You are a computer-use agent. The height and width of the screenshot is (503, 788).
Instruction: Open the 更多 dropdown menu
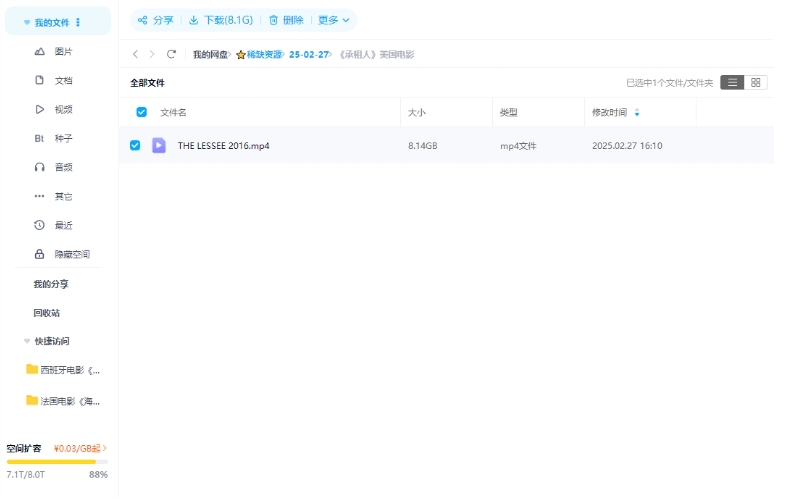coord(334,21)
